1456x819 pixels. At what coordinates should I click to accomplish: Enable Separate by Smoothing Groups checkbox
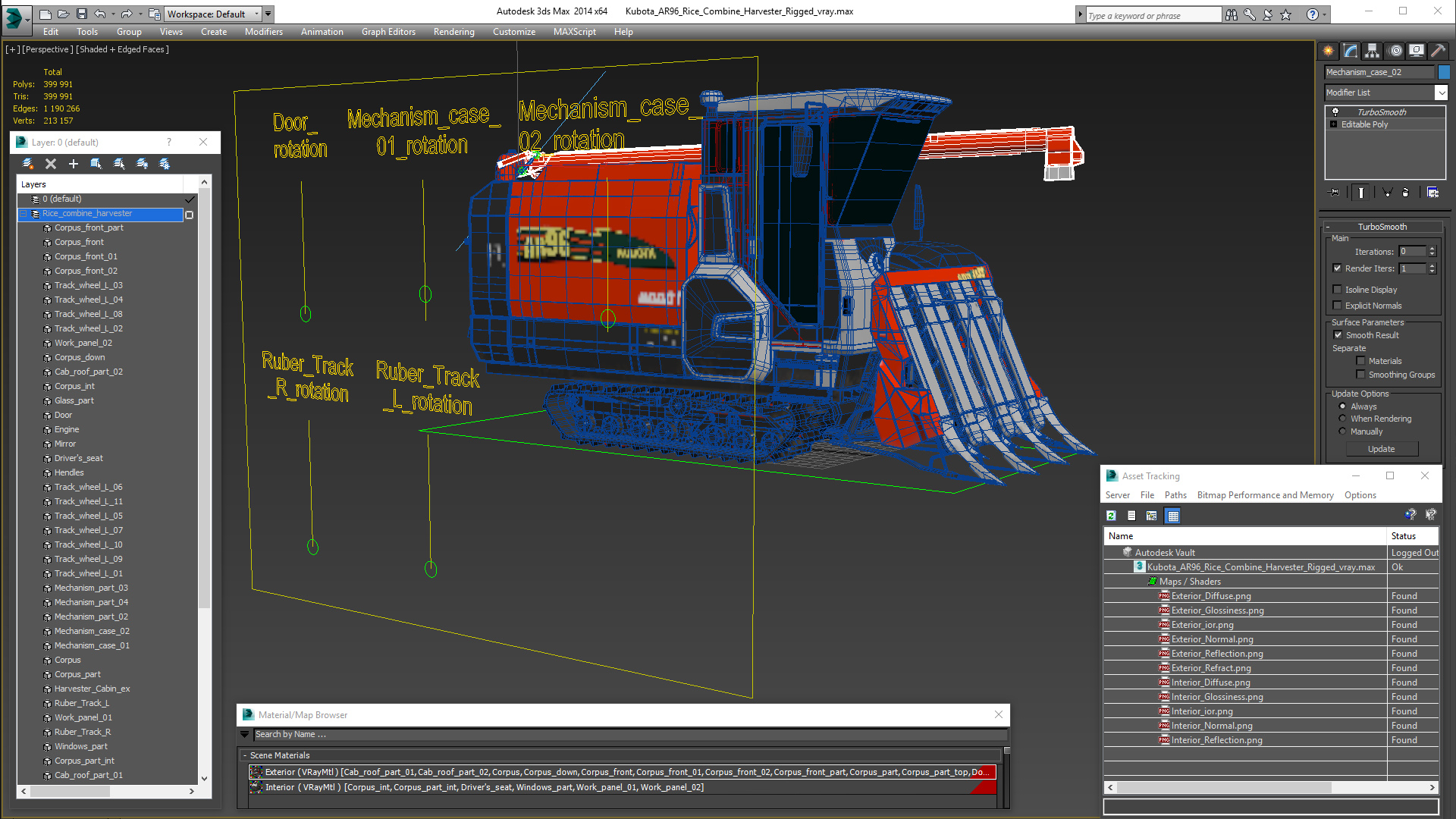(1360, 375)
